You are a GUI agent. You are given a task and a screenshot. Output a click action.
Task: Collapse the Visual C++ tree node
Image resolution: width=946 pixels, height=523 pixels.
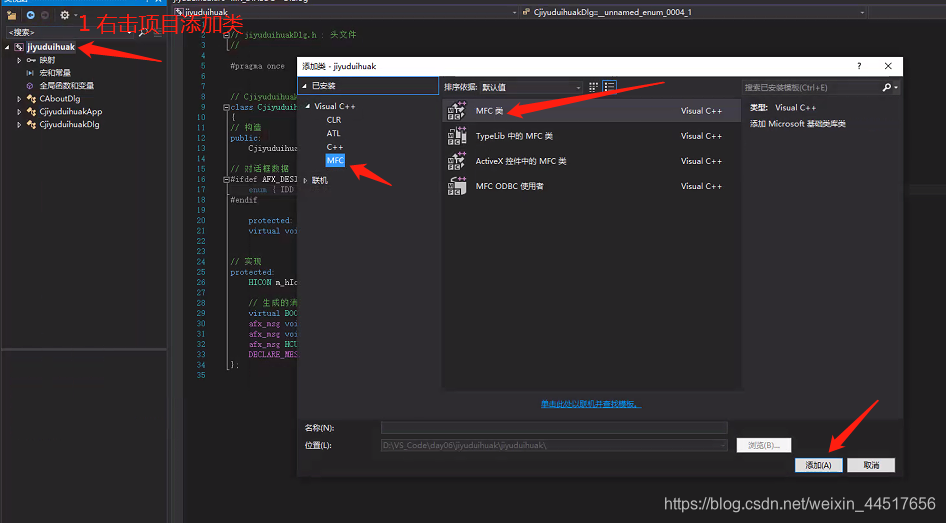308,106
